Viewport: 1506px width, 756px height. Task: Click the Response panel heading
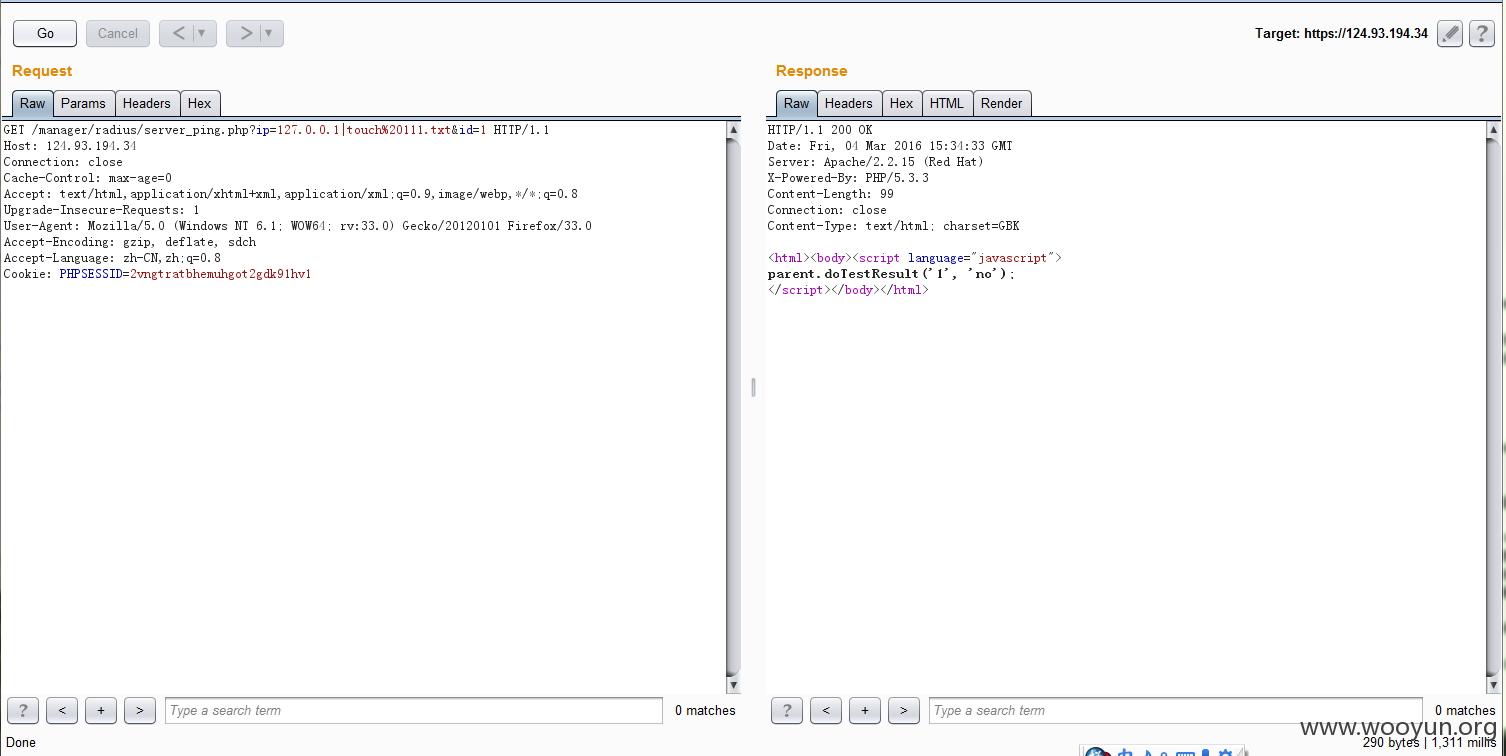click(811, 71)
